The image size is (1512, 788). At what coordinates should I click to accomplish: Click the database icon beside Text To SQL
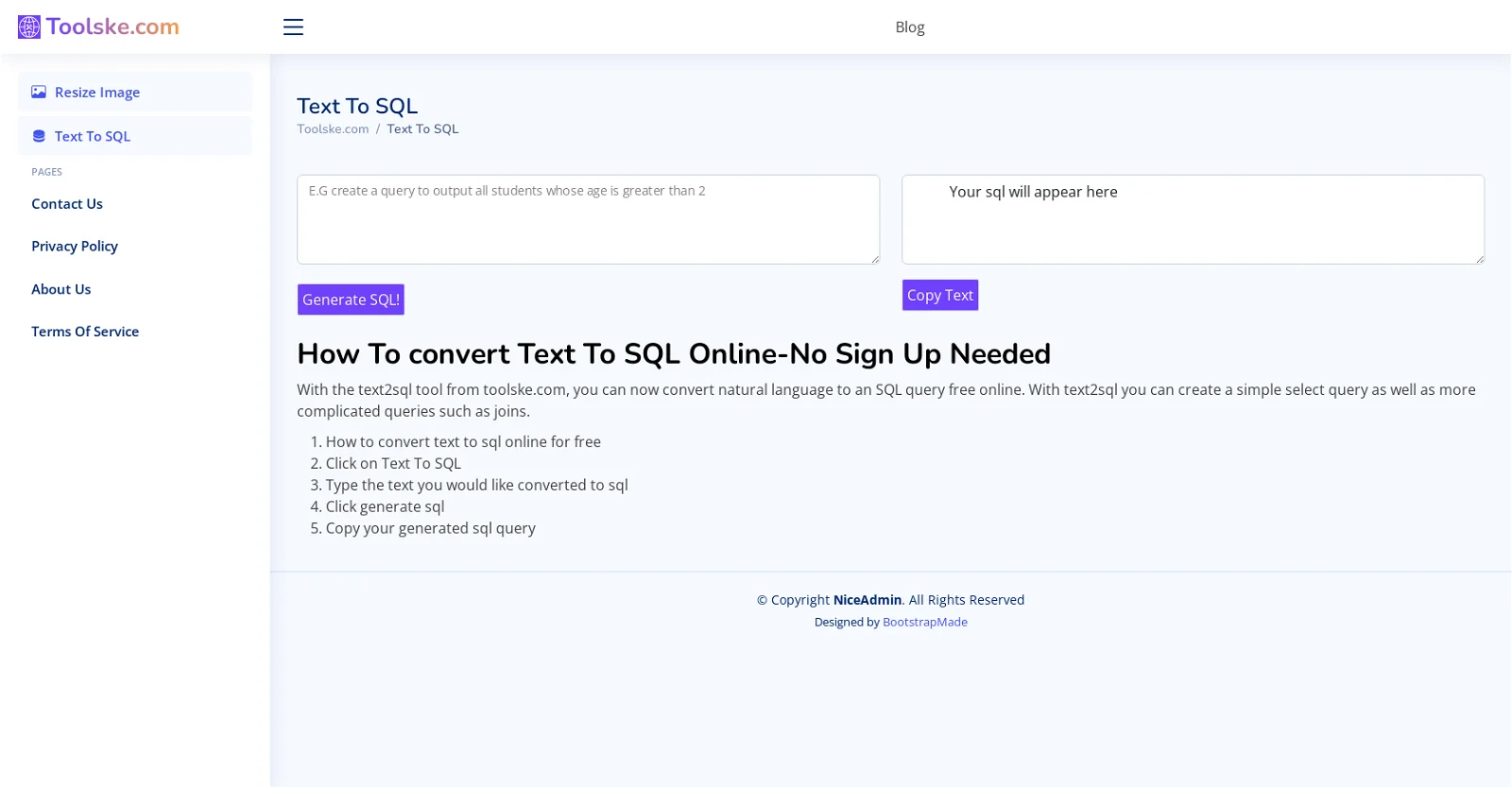pyautogui.click(x=38, y=136)
